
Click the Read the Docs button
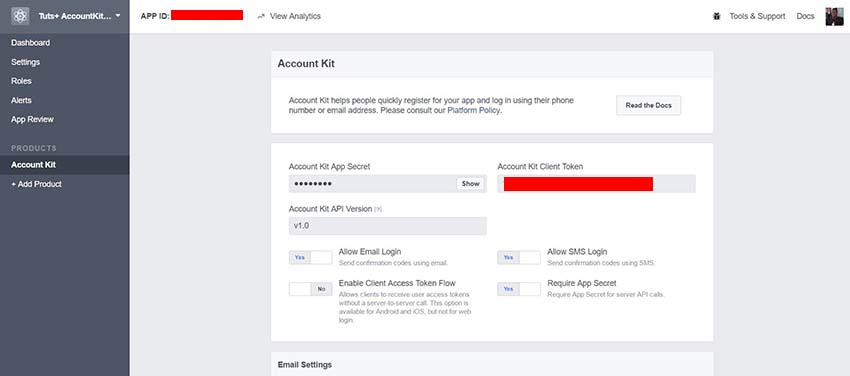[x=648, y=106]
